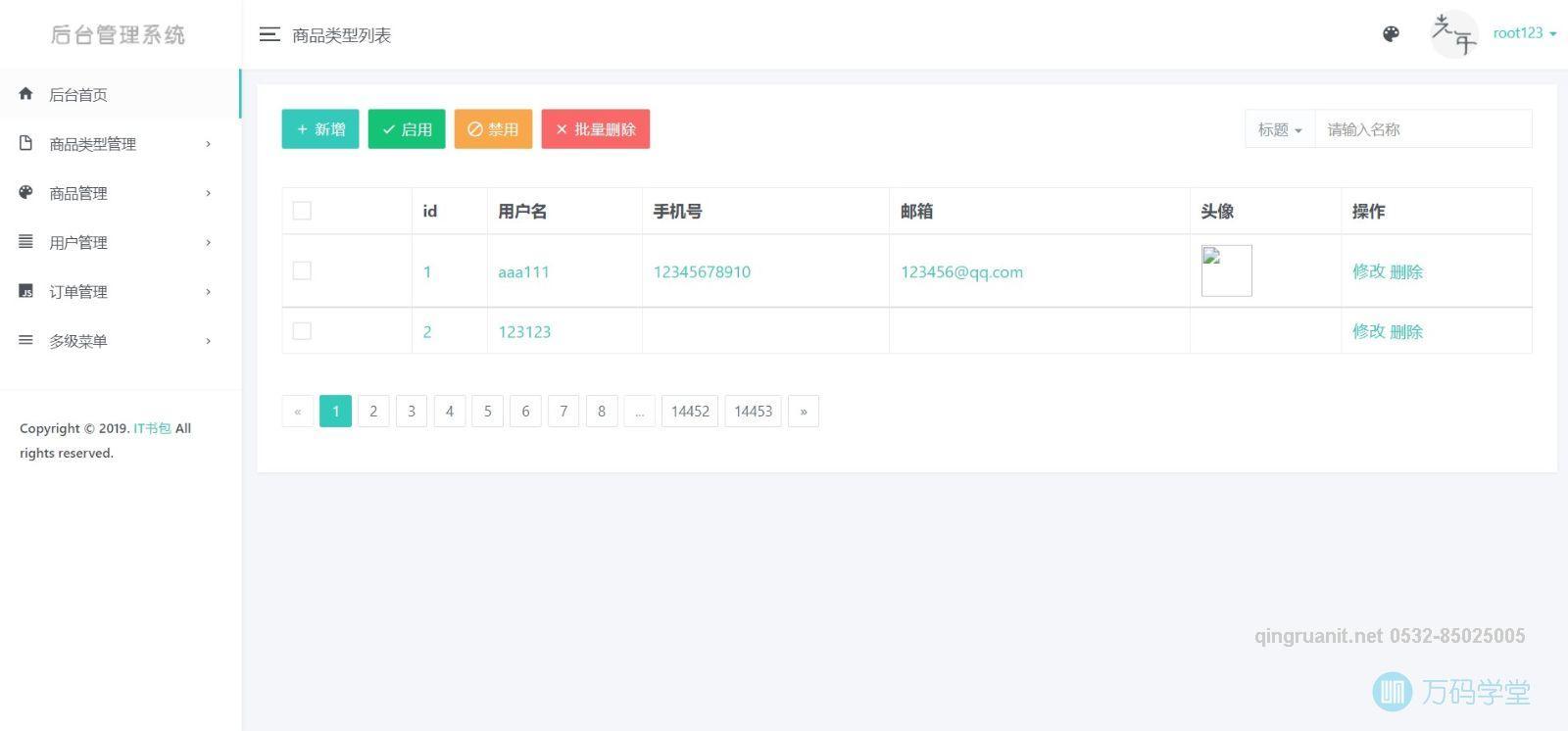Toggle the sidebar with the hamburger icon
Image resolution: width=1568 pixels, height=731 pixels.
[269, 34]
